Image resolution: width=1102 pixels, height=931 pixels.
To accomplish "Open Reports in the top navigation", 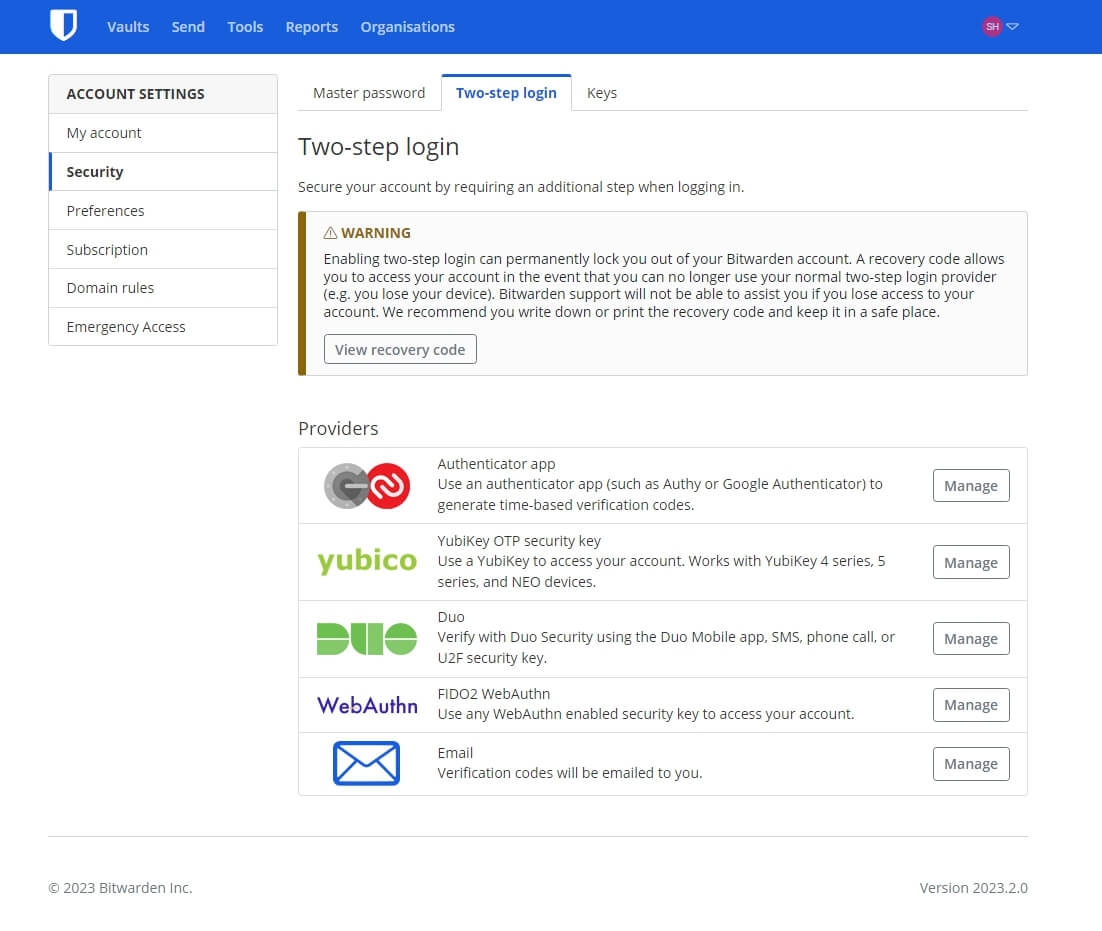I will tap(311, 27).
